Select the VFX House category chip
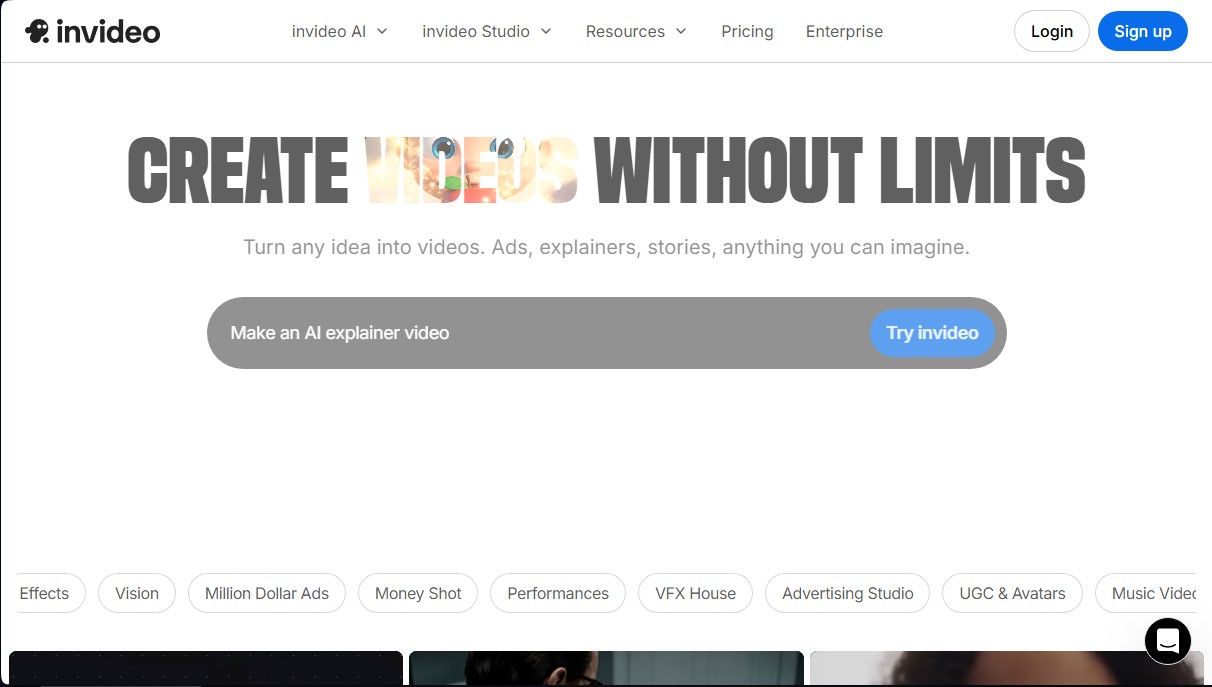Screen dimensions: 1212x687 coord(695,593)
